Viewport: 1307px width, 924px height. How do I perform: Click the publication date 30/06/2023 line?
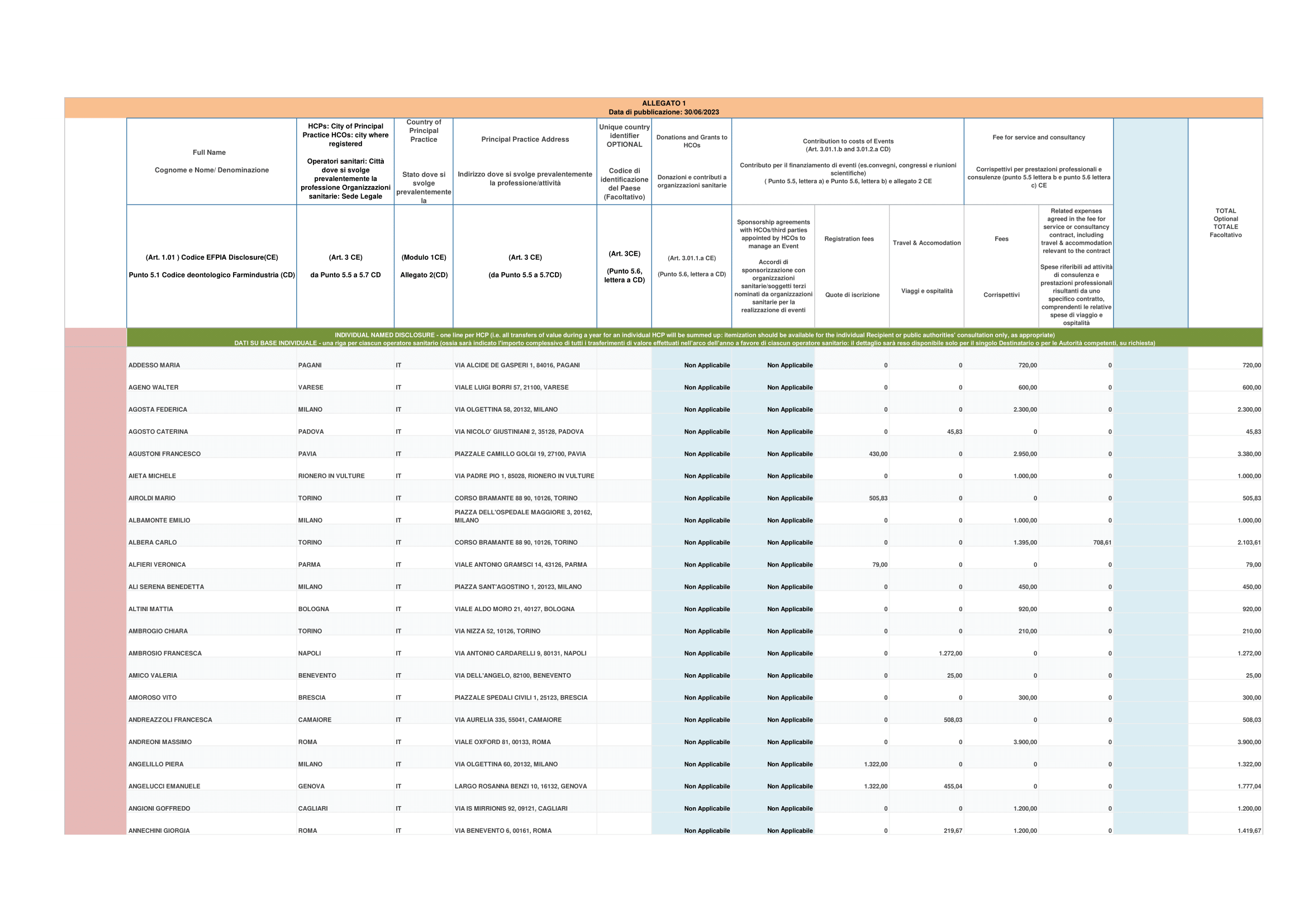[664, 113]
